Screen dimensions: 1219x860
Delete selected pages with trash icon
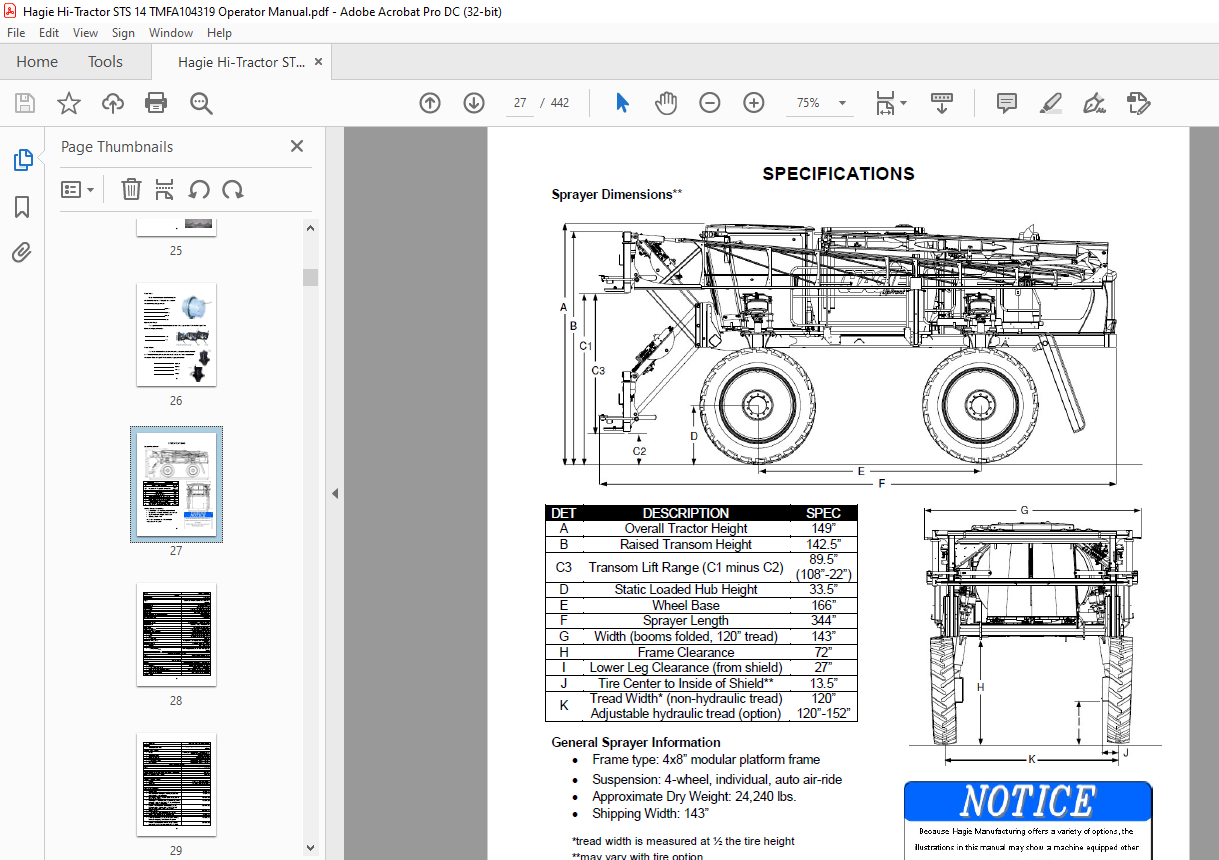tap(131, 189)
